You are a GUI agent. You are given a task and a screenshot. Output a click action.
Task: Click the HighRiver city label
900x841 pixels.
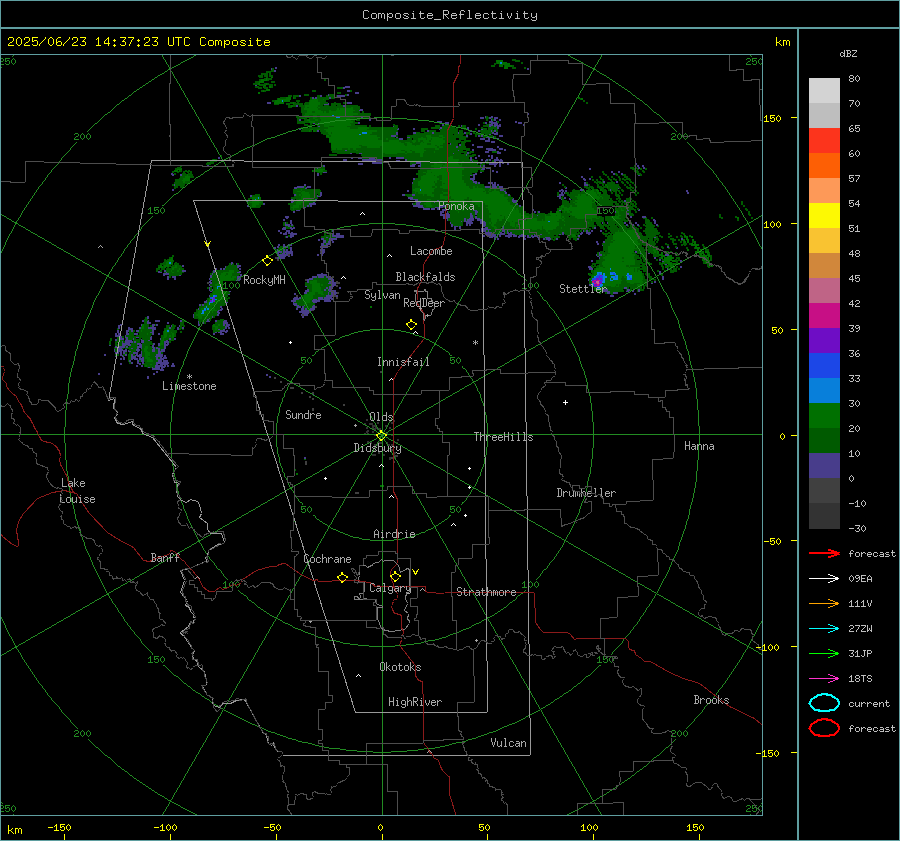pyautogui.click(x=415, y=702)
